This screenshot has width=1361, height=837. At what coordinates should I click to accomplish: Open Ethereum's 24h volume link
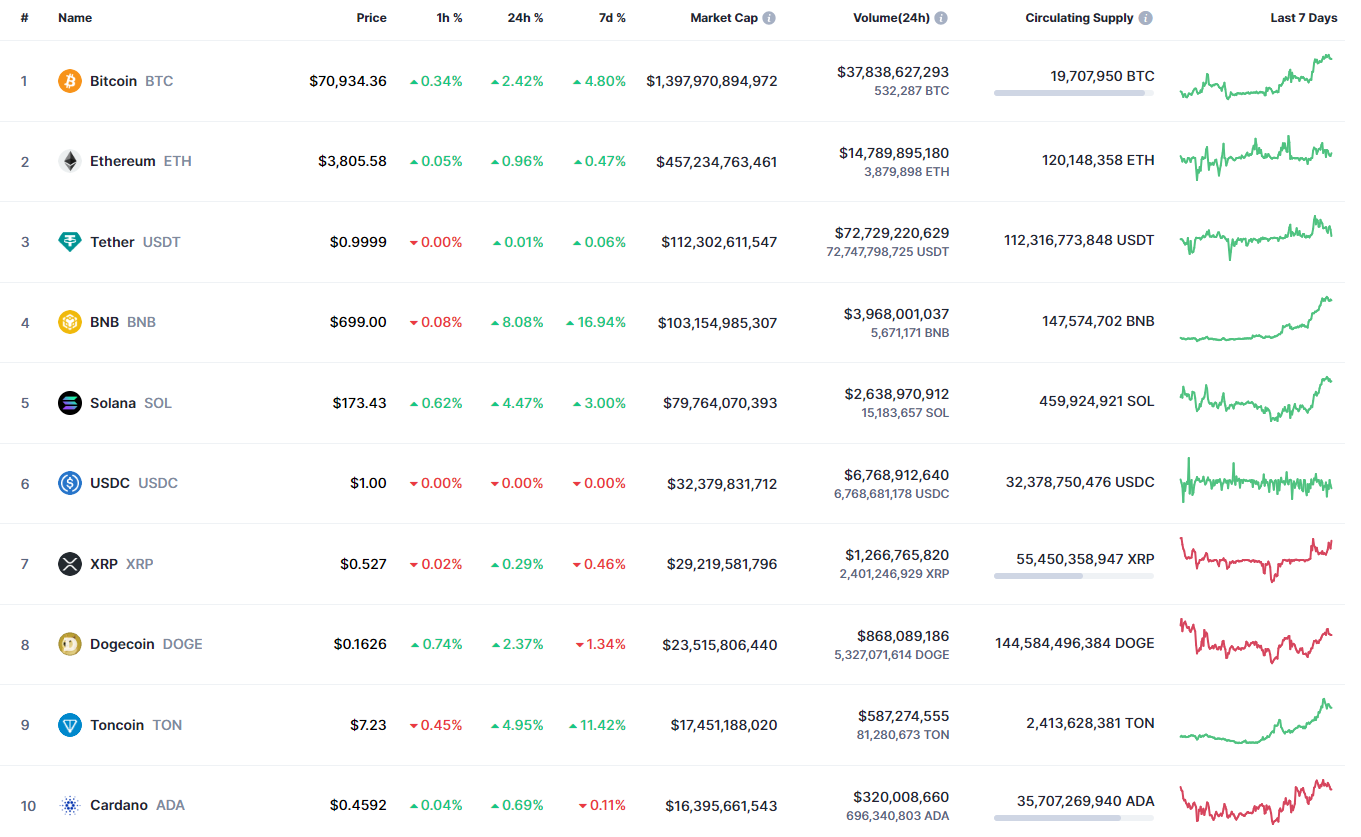coord(894,153)
